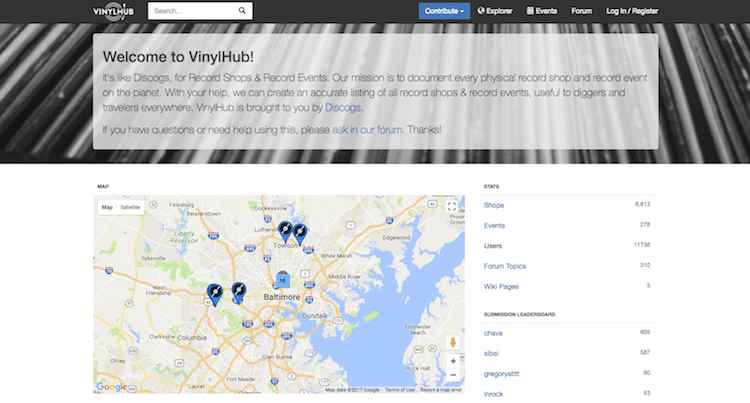Click the Baltimore label on the map
750x403 pixels.
tap(282, 297)
